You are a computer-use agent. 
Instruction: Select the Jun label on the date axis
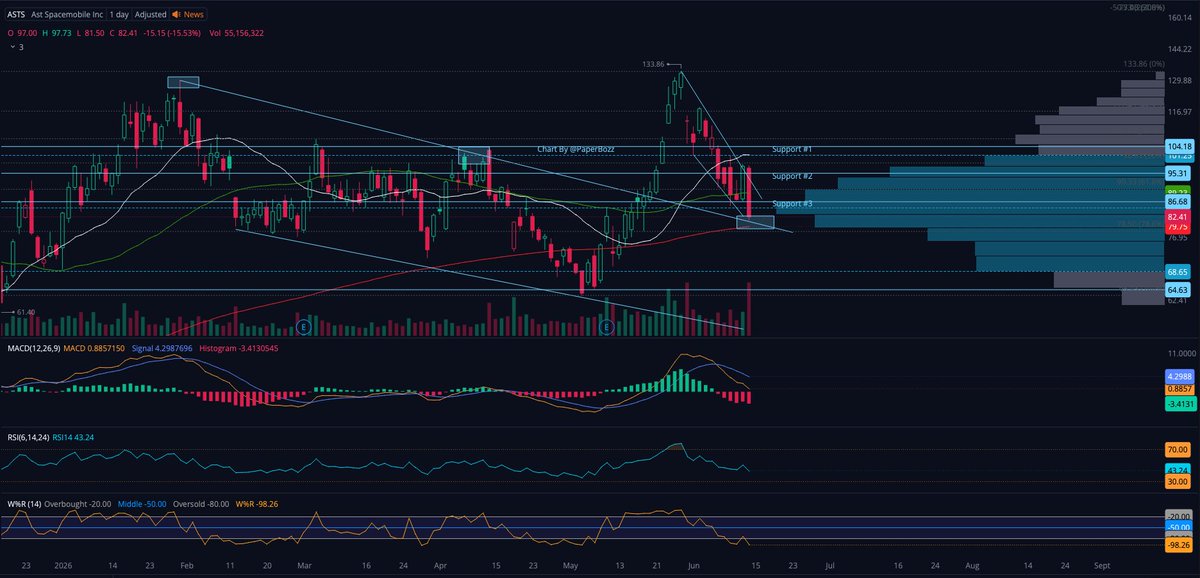[695, 565]
